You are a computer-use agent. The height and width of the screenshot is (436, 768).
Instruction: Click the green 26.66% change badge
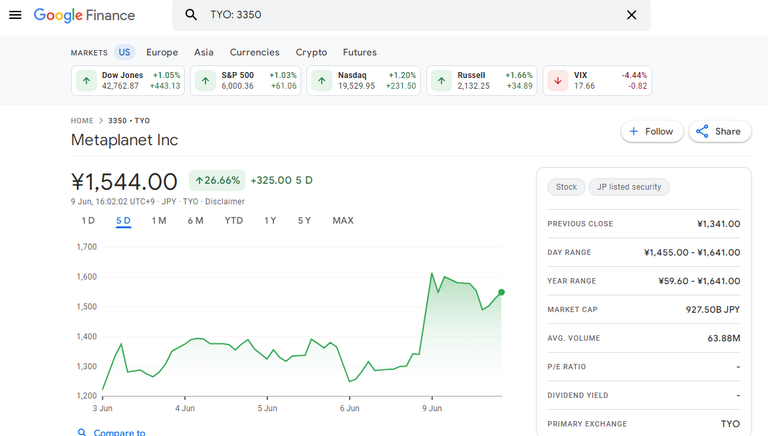(x=217, y=180)
